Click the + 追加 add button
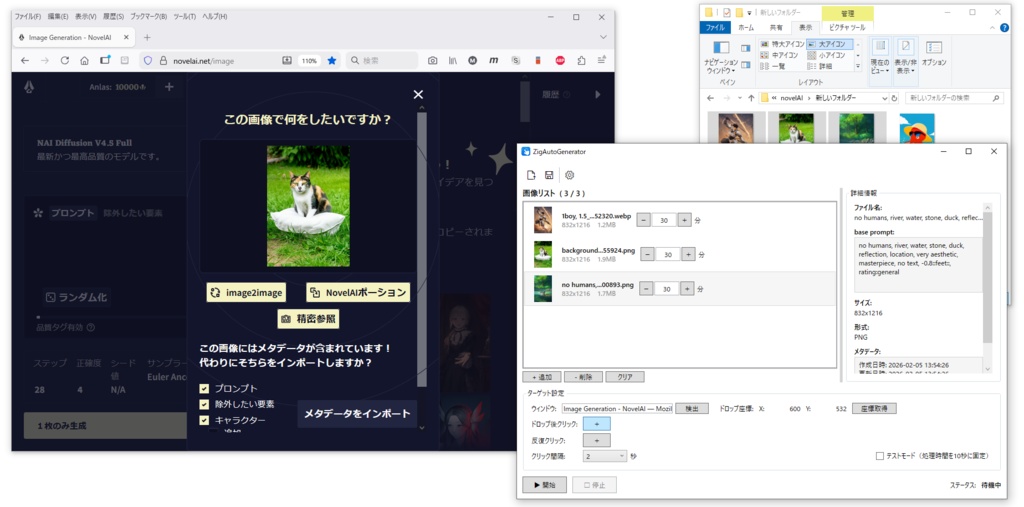Viewport: 1024px width, 507px height. (542, 377)
